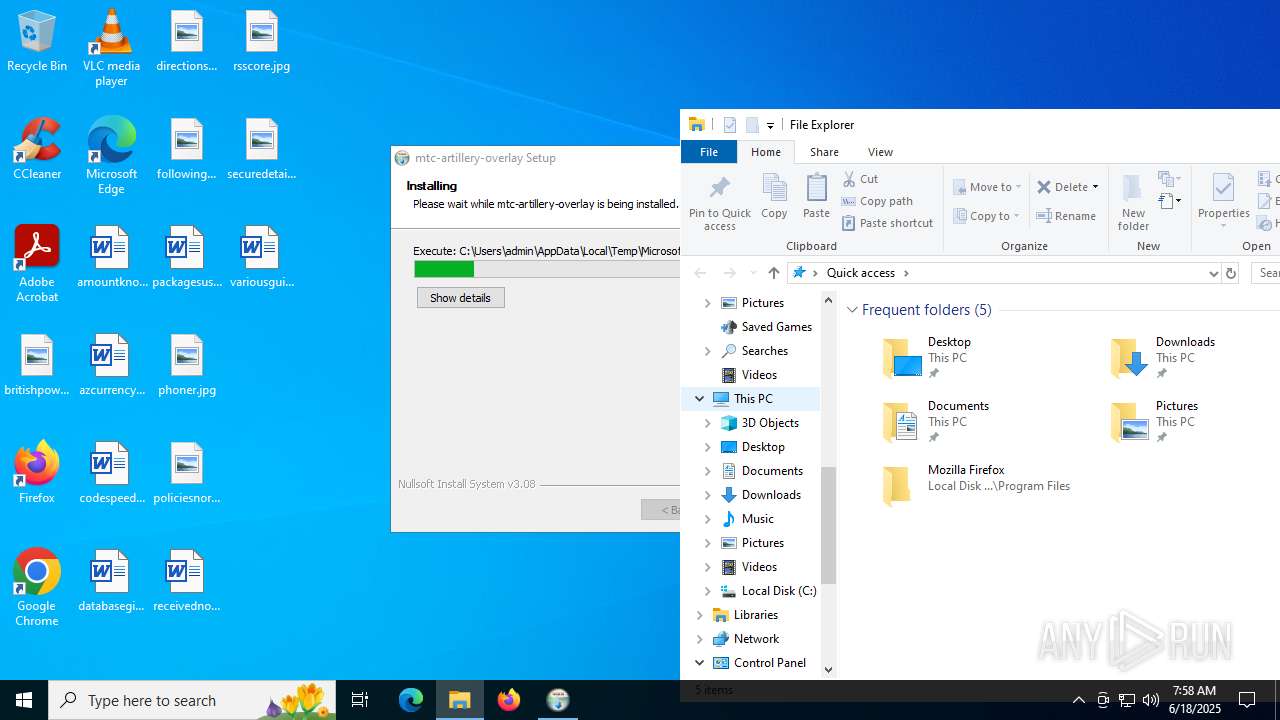Click Rename in the Organize group
The width and height of the screenshot is (1280, 720).
pos(1066,216)
